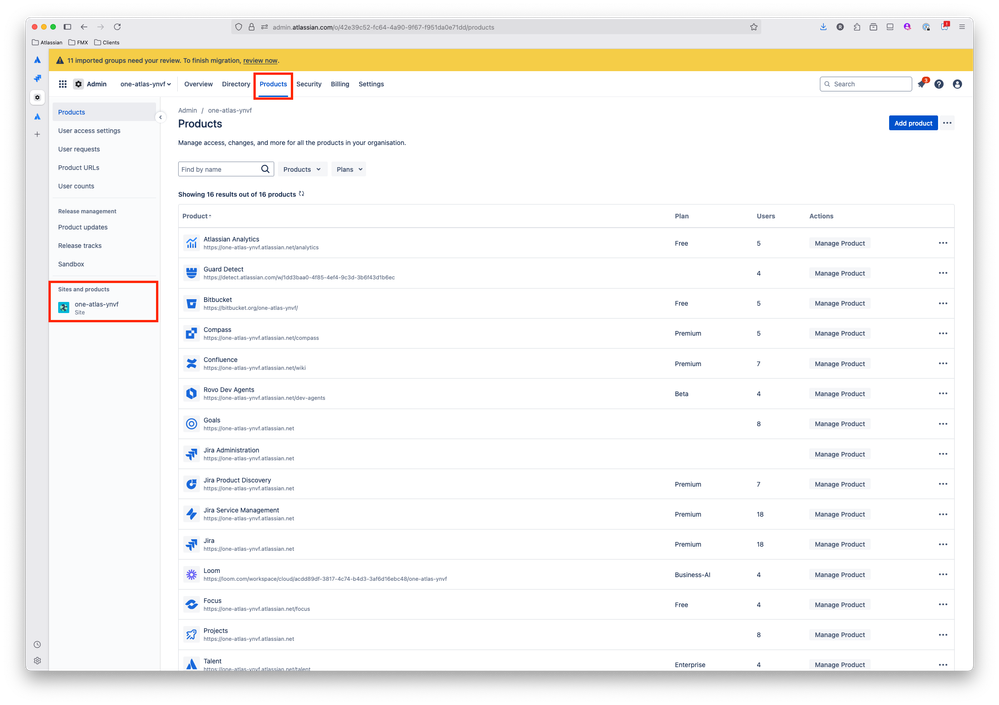Click Manage Product for Compass

tap(840, 333)
